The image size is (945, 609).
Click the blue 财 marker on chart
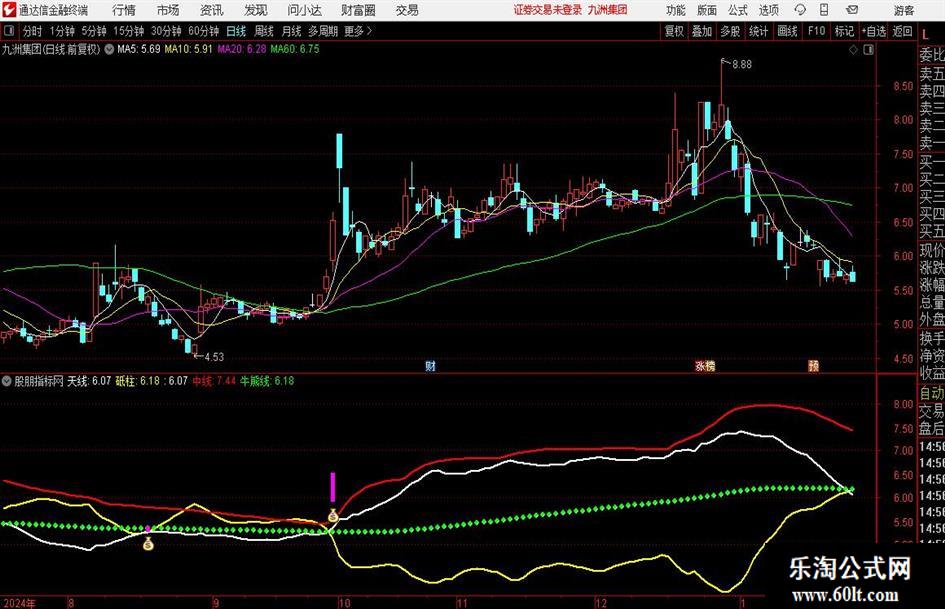click(x=430, y=366)
